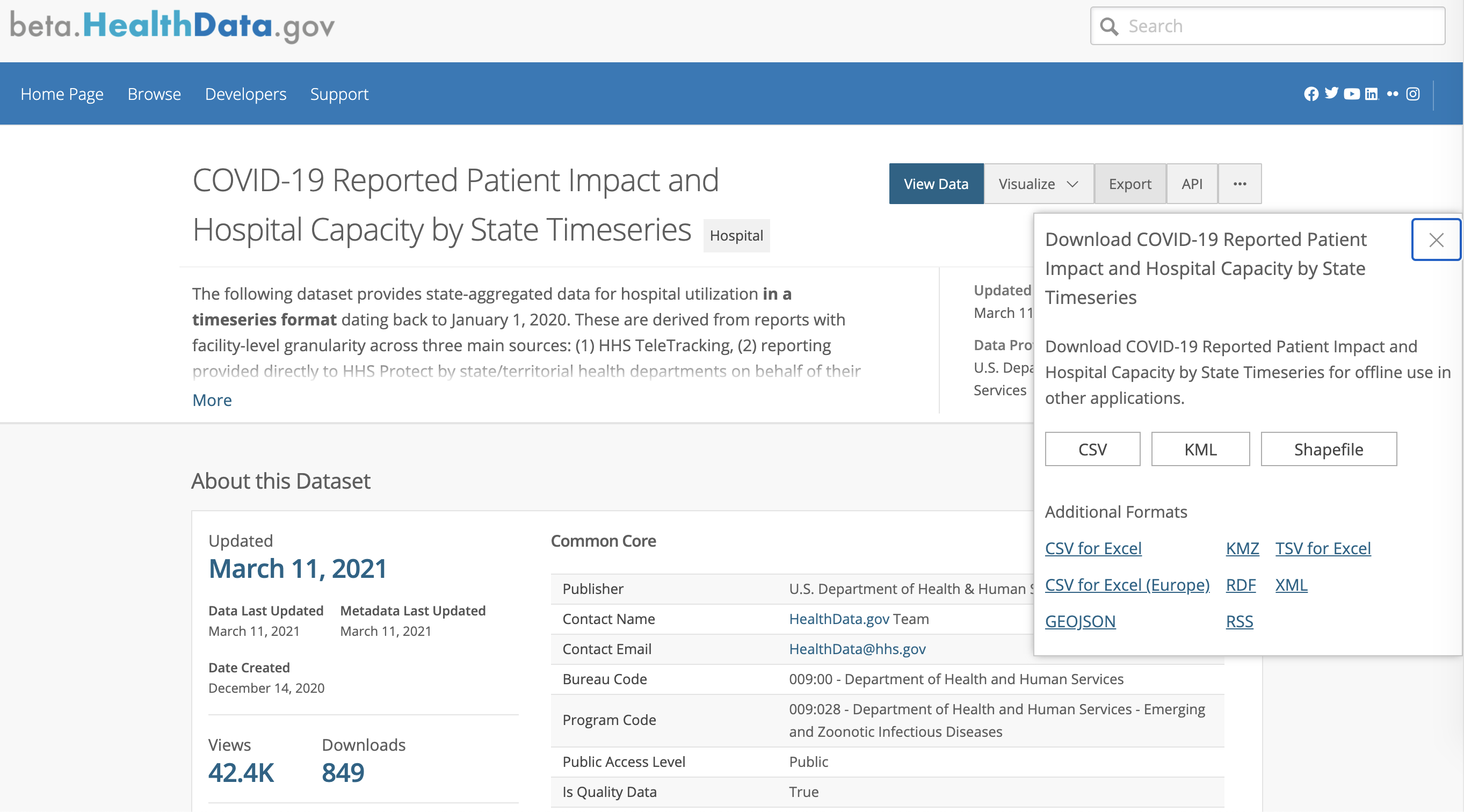Open the Facebook social icon
This screenshot has height=812, width=1464.
[1310, 94]
